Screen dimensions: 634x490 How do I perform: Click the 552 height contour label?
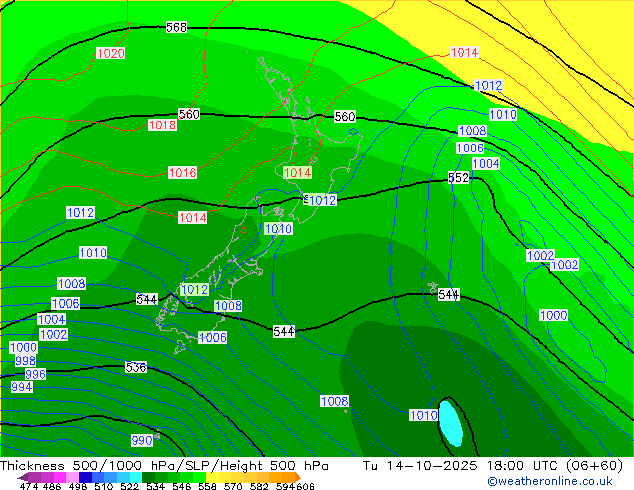click(x=458, y=177)
